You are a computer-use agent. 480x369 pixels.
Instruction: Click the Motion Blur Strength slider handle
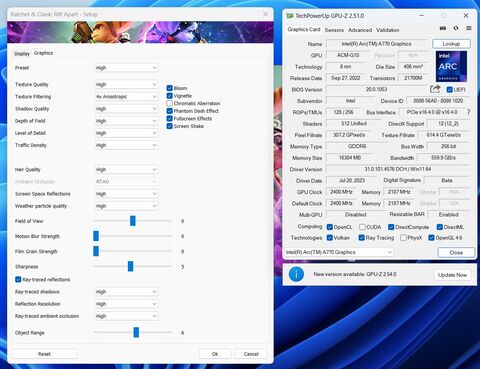point(96,236)
